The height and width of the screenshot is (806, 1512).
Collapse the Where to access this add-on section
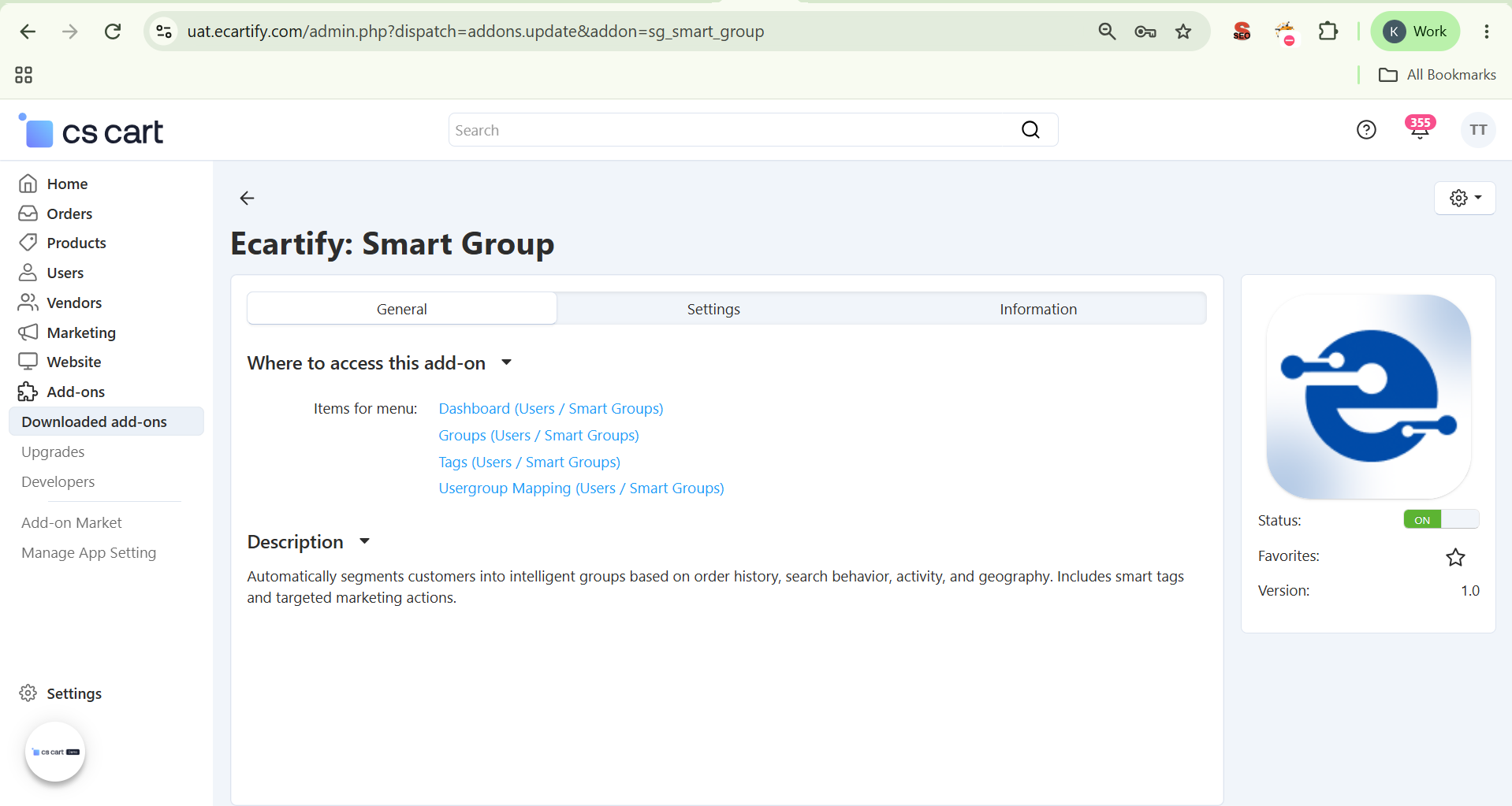click(380, 362)
